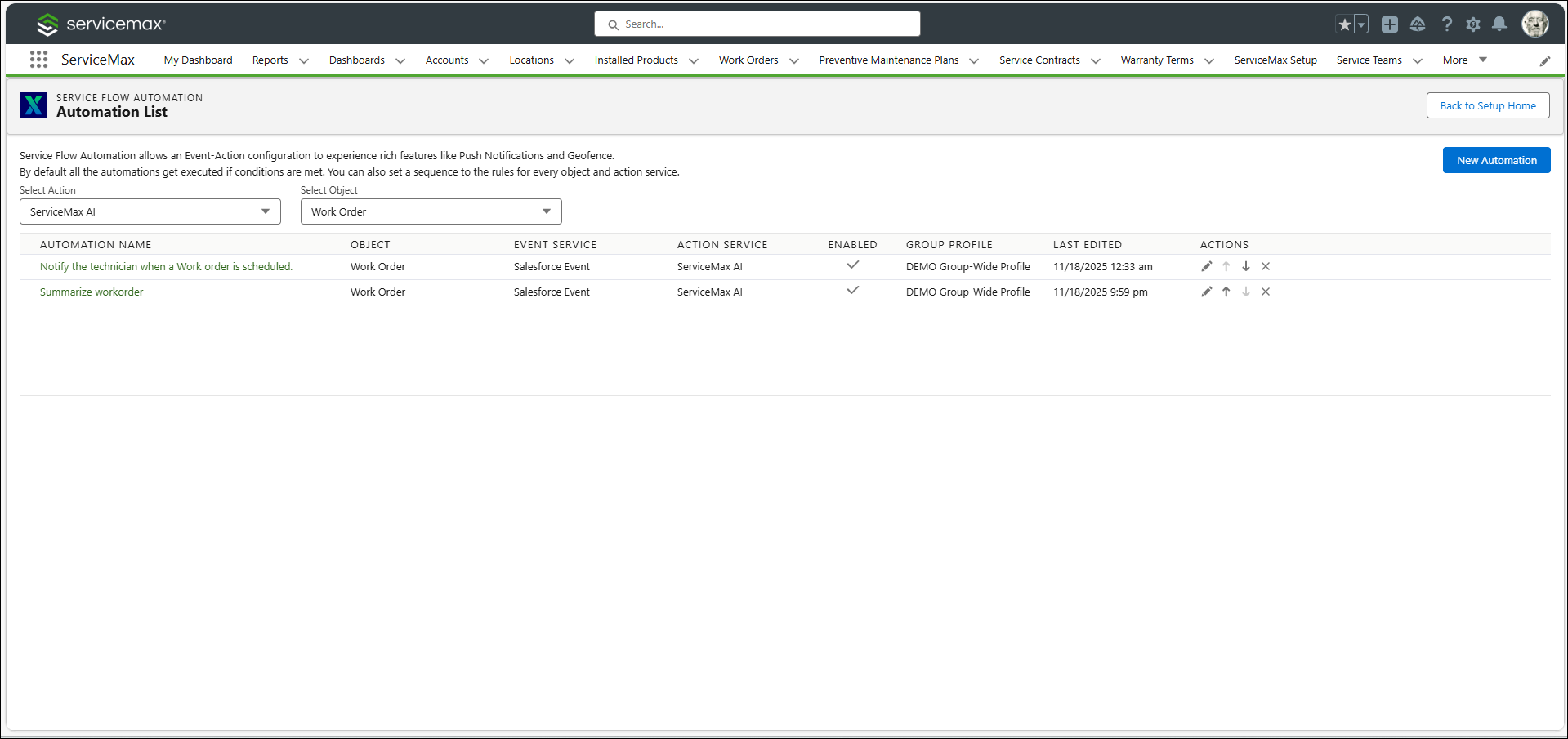Image resolution: width=1568 pixels, height=739 pixels.
Task: Open the Notifications bell icon
Action: pyautogui.click(x=1499, y=24)
